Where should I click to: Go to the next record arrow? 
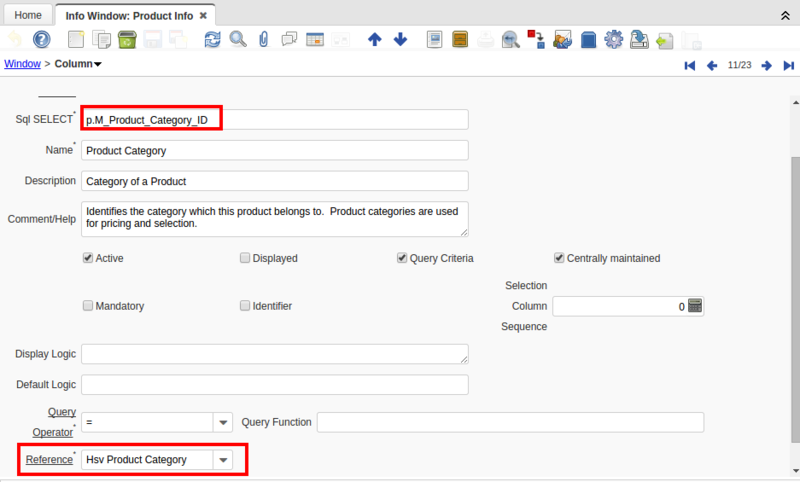click(x=766, y=65)
